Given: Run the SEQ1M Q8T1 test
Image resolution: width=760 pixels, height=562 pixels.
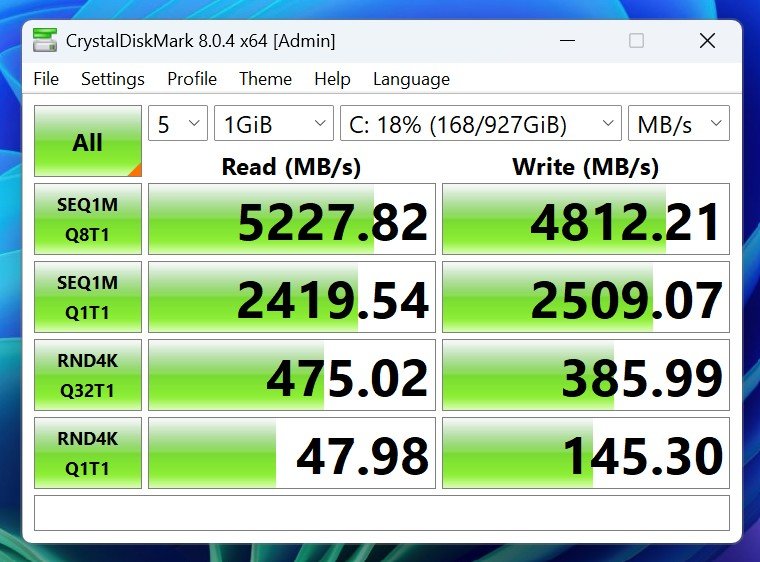Looking at the screenshot, I should [88, 219].
